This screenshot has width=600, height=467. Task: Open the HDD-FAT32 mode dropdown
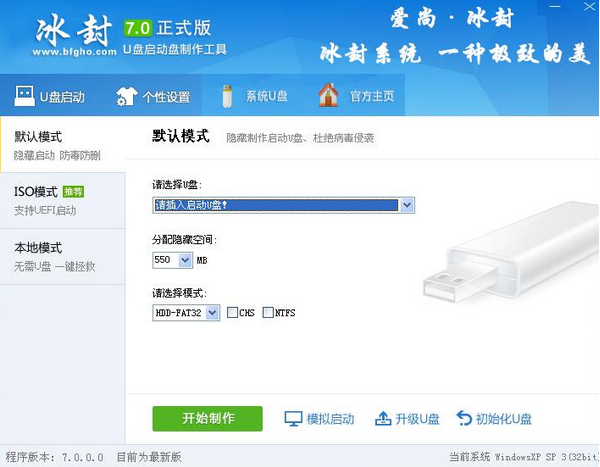click(212, 313)
